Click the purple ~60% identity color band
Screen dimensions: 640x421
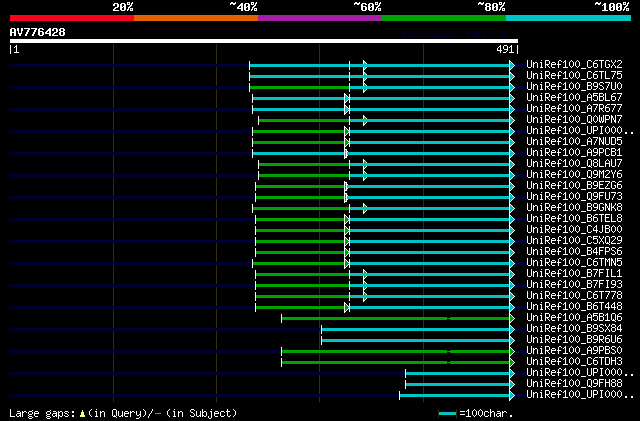(320, 18)
